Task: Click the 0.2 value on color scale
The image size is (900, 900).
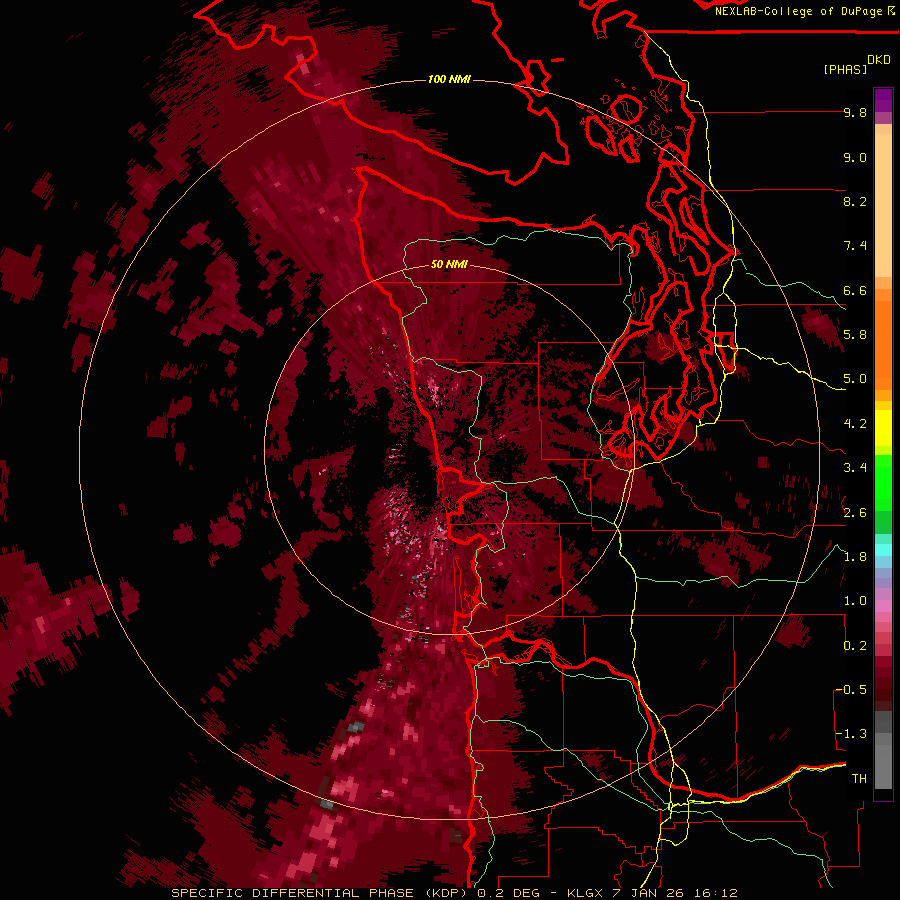Action: pyautogui.click(x=855, y=646)
